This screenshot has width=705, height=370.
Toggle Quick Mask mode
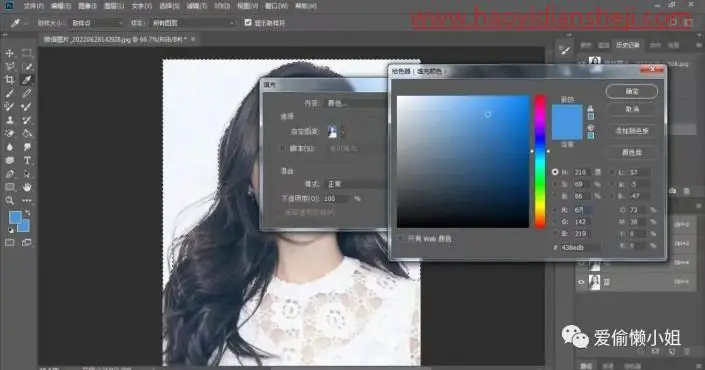9,243
